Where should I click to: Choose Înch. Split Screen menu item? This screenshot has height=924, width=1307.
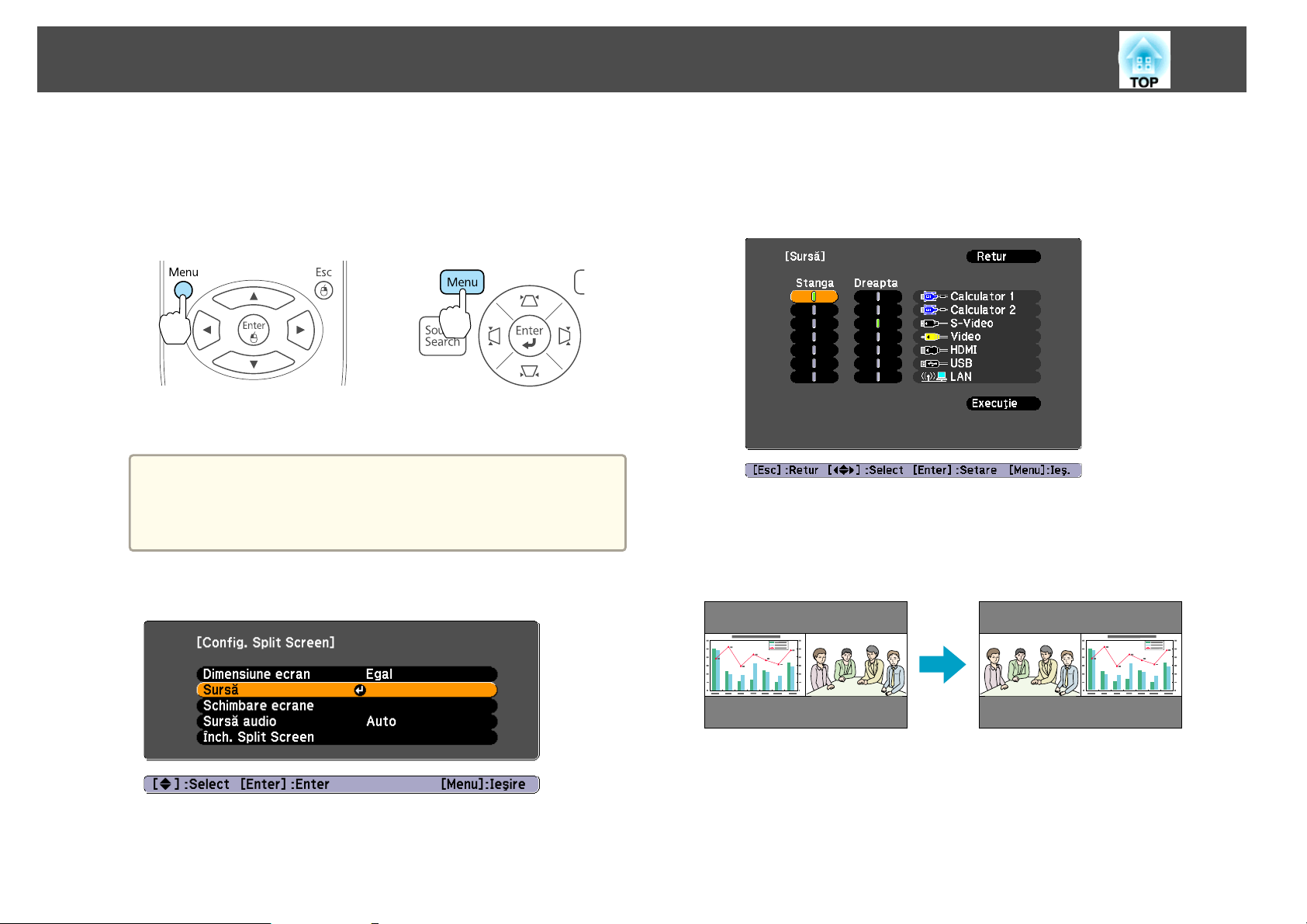click(x=347, y=737)
